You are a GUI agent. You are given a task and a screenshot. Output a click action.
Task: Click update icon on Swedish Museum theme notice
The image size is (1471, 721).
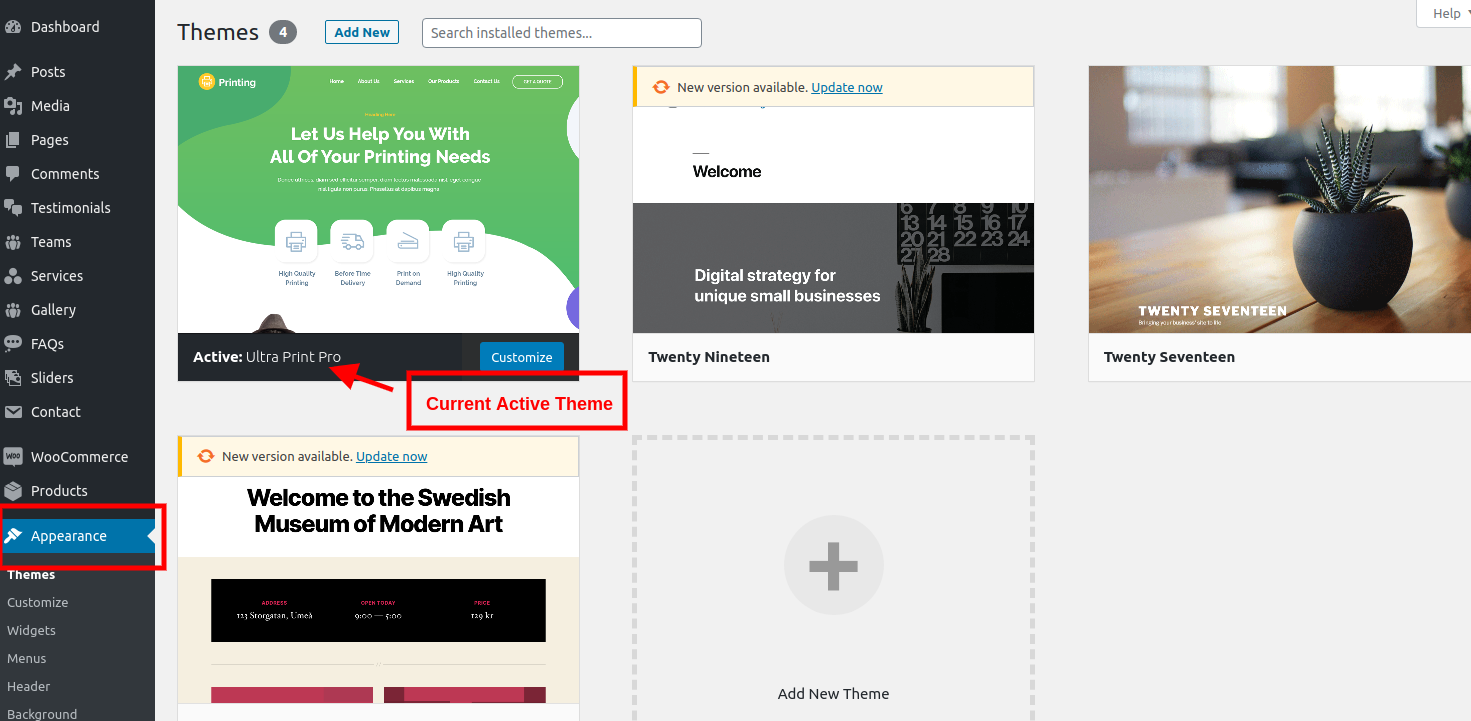tap(205, 456)
